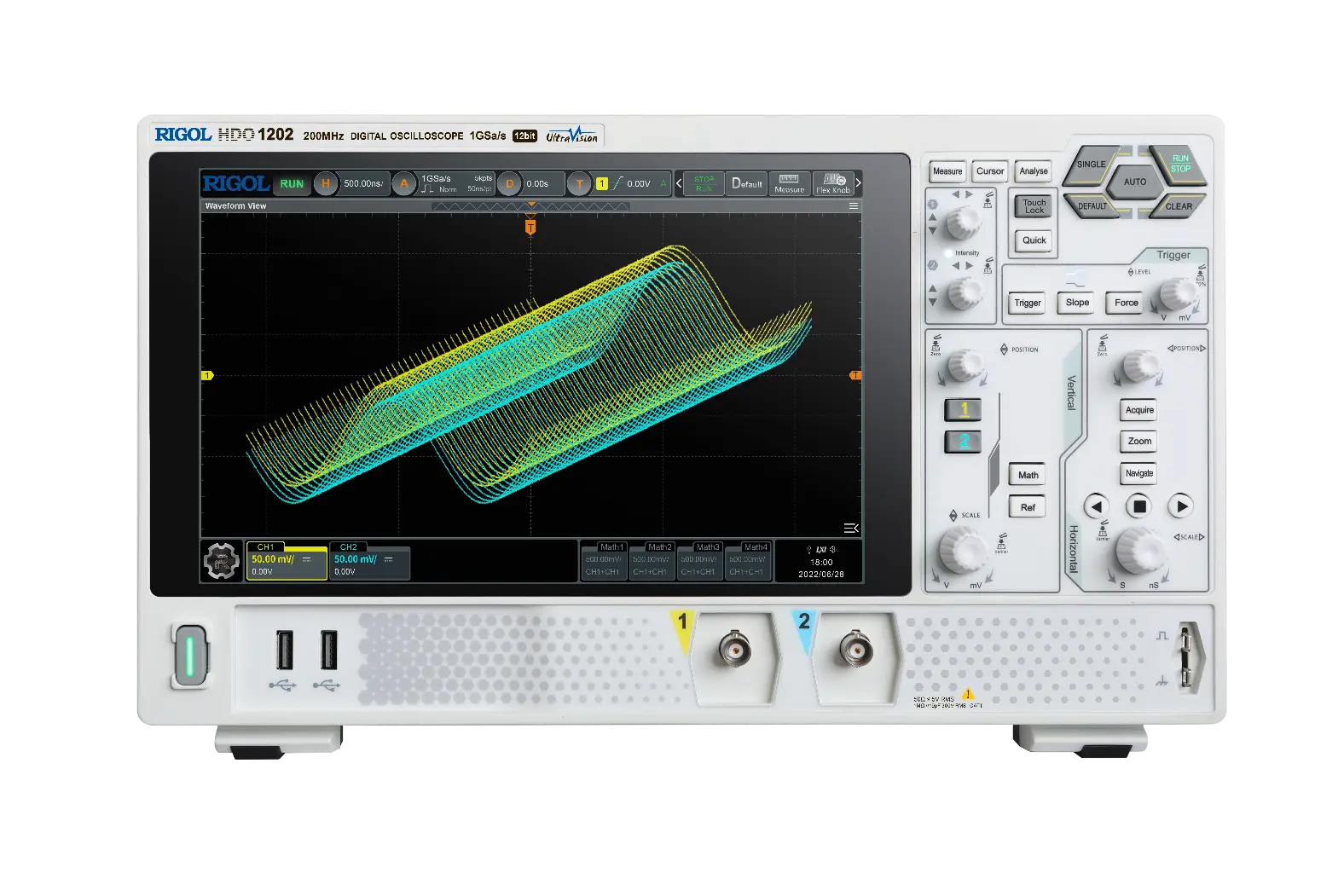Open the 500.00ns timebase field
1344x896 pixels.
point(364,183)
